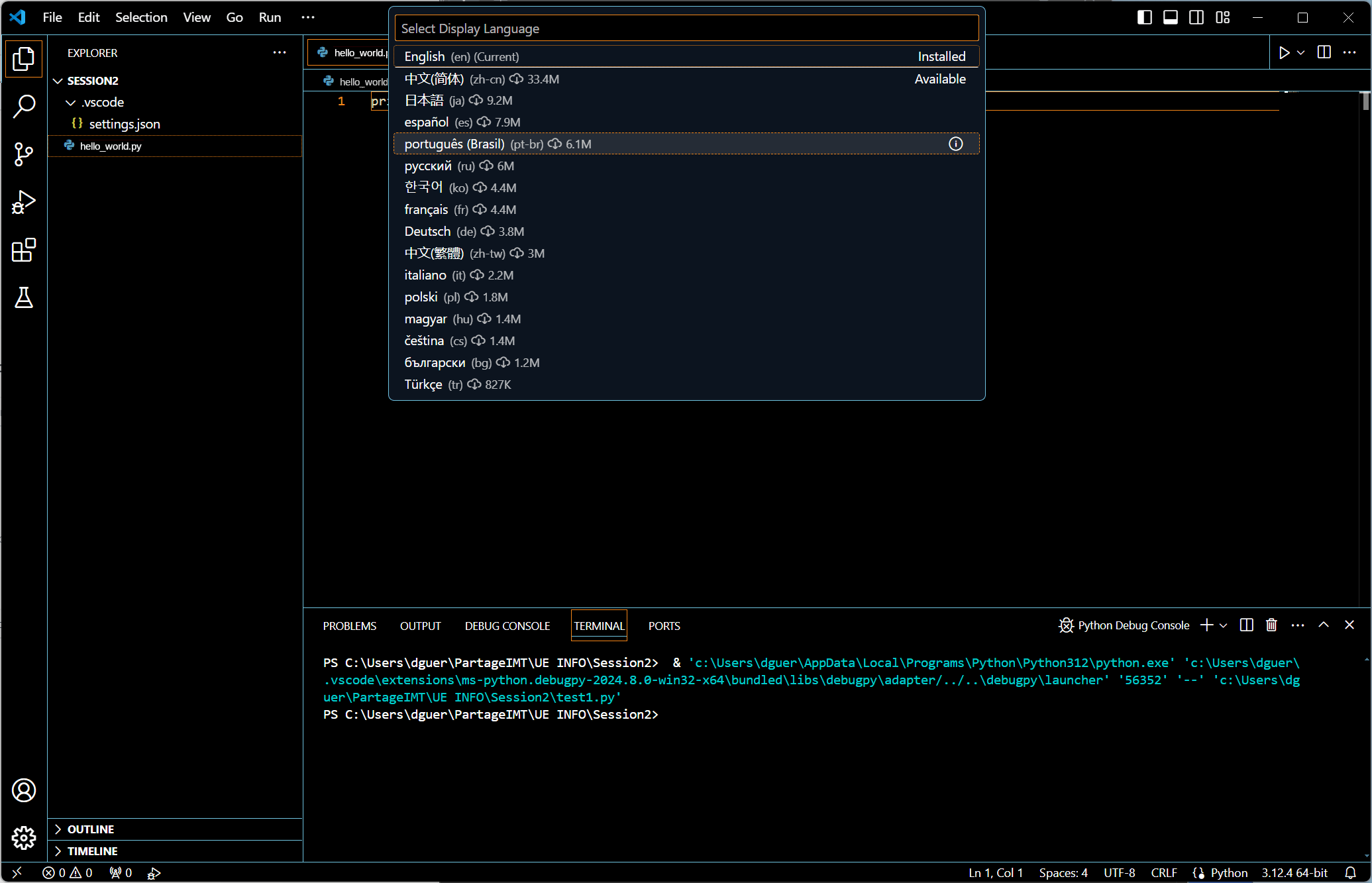Toggle the Secondary Side Bar layout button
Image resolution: width=1372 pixels, height=883 pixels.
1196,17
